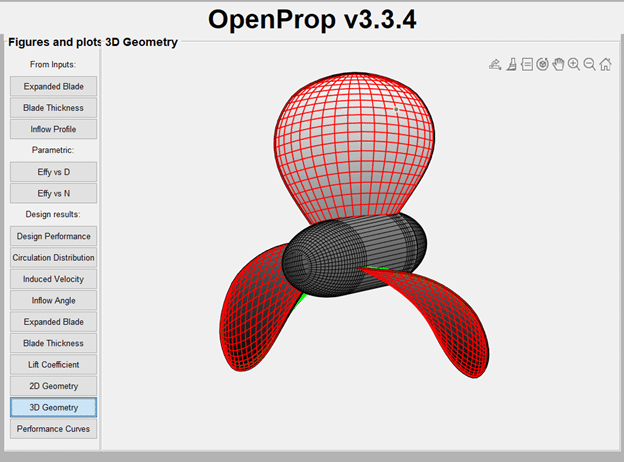Open the Performance Curves plot
Viewport: 624px width, 462px height.
pos(53,429)
